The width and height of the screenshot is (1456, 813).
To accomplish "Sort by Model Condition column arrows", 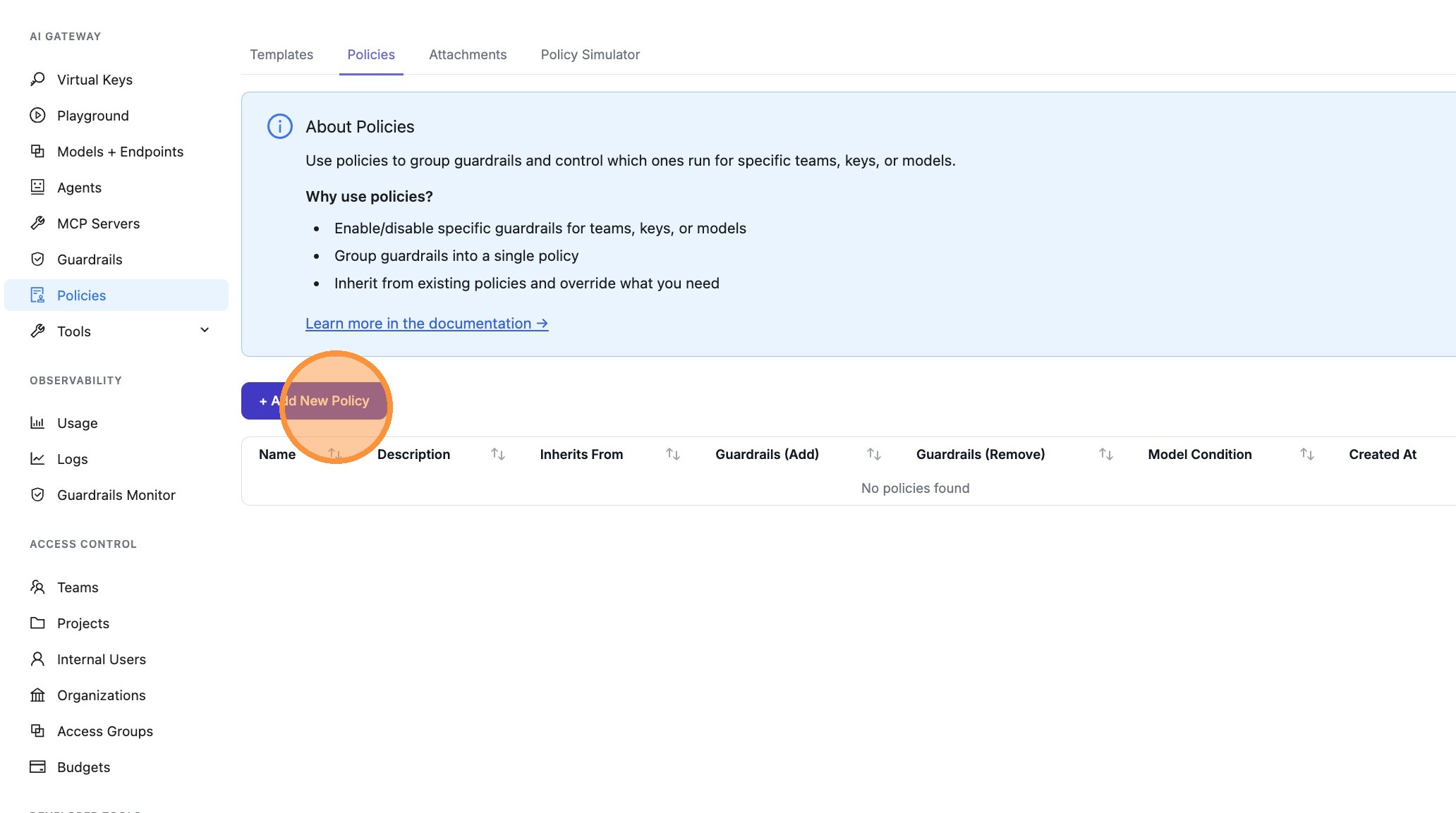I will 1306,454.
